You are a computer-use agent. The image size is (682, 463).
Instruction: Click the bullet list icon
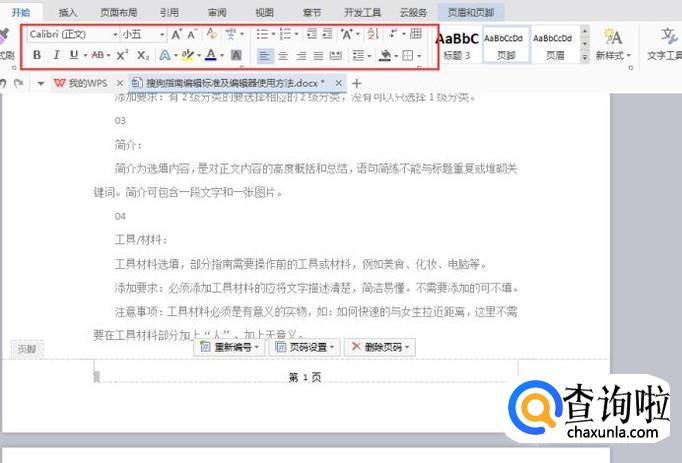tap(262, 34)
